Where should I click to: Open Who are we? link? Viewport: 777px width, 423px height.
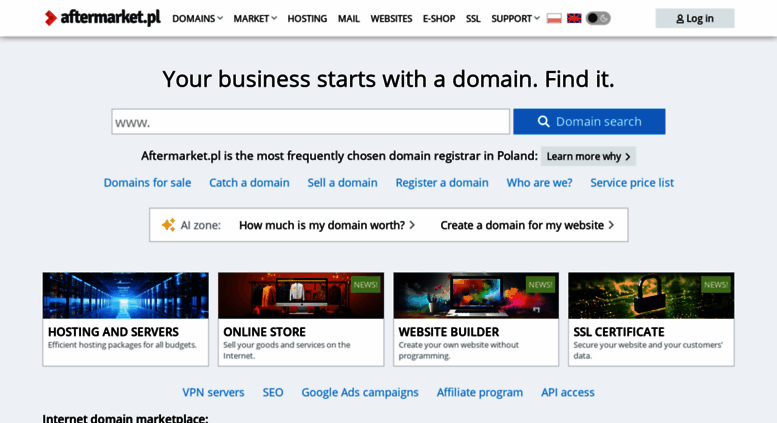pos(539,183)
